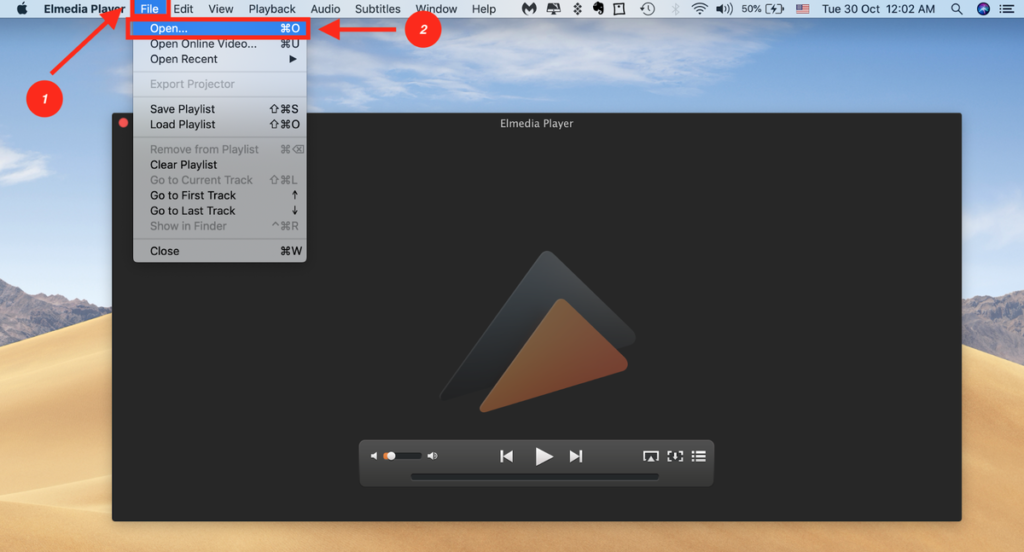Open battery status showing 50%
This screenshot has height=552, width=1024.
(x=762, y=8)
